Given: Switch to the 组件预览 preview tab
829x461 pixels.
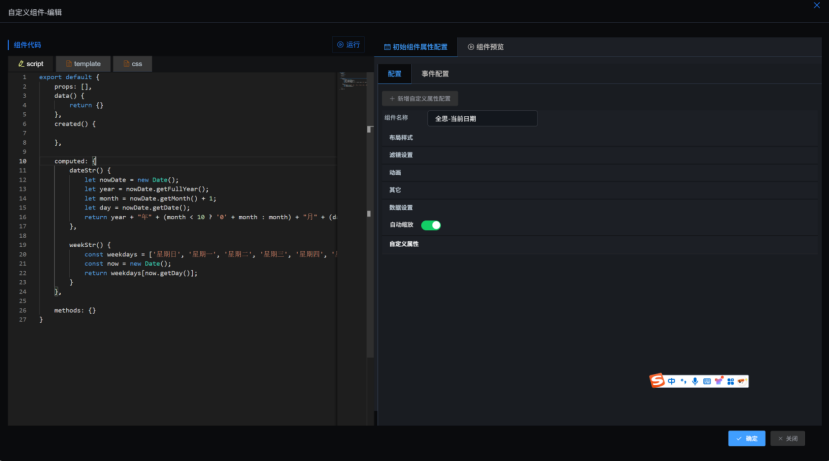Looking at the screenshot, I should (x=486, y=47).
